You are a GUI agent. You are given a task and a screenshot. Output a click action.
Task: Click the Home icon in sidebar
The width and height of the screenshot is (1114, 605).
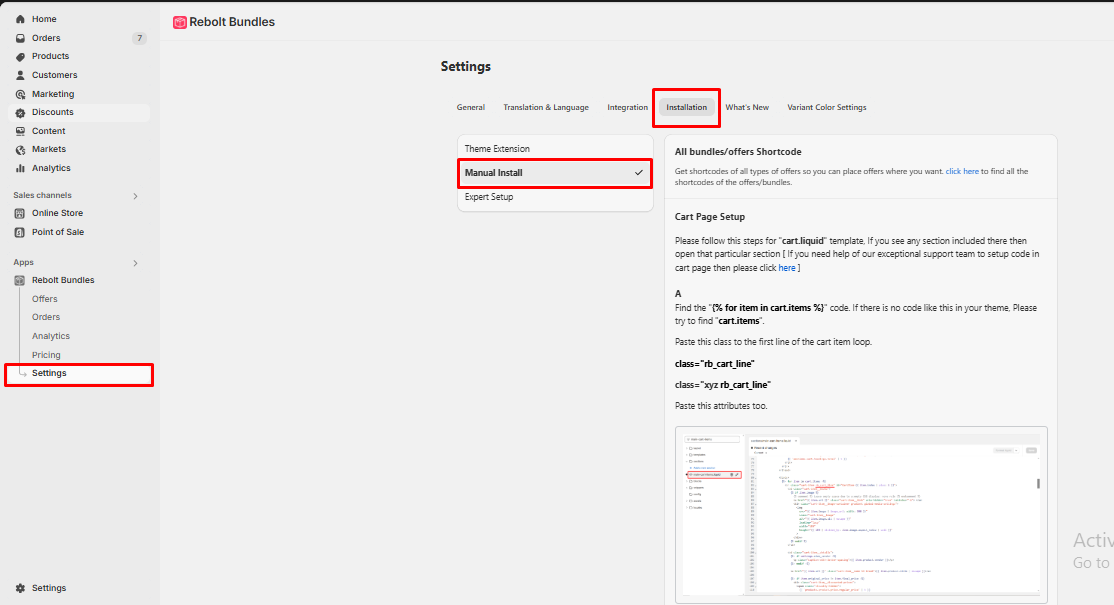pos(20,19)
